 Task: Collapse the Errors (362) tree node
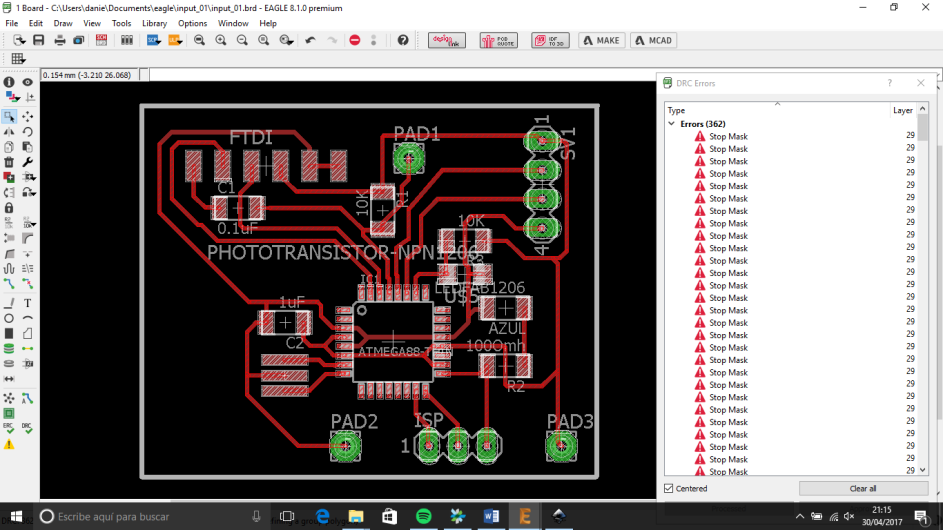pos(672,124)
